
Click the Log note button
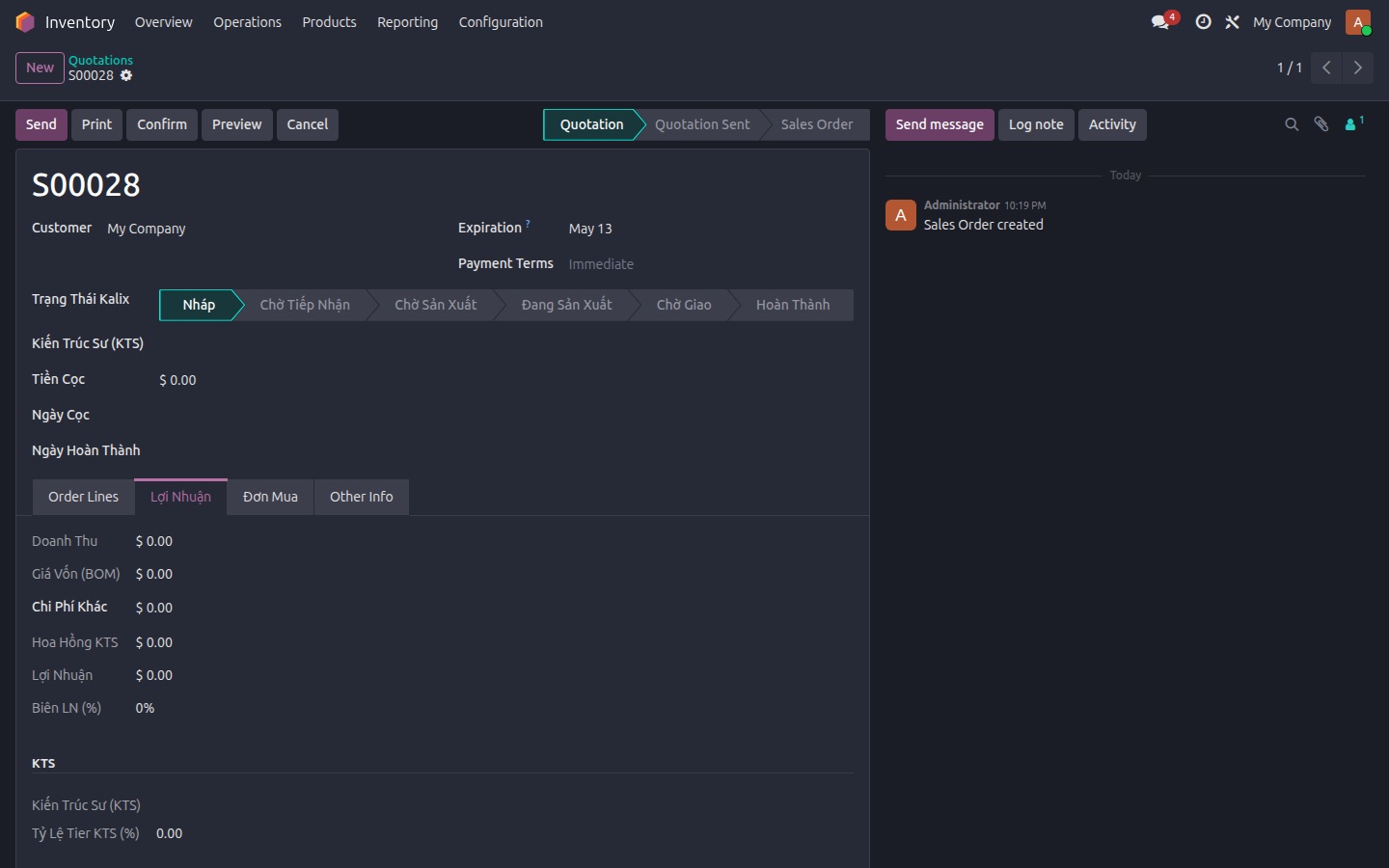pyautogui.click(x=1036, y=124)
